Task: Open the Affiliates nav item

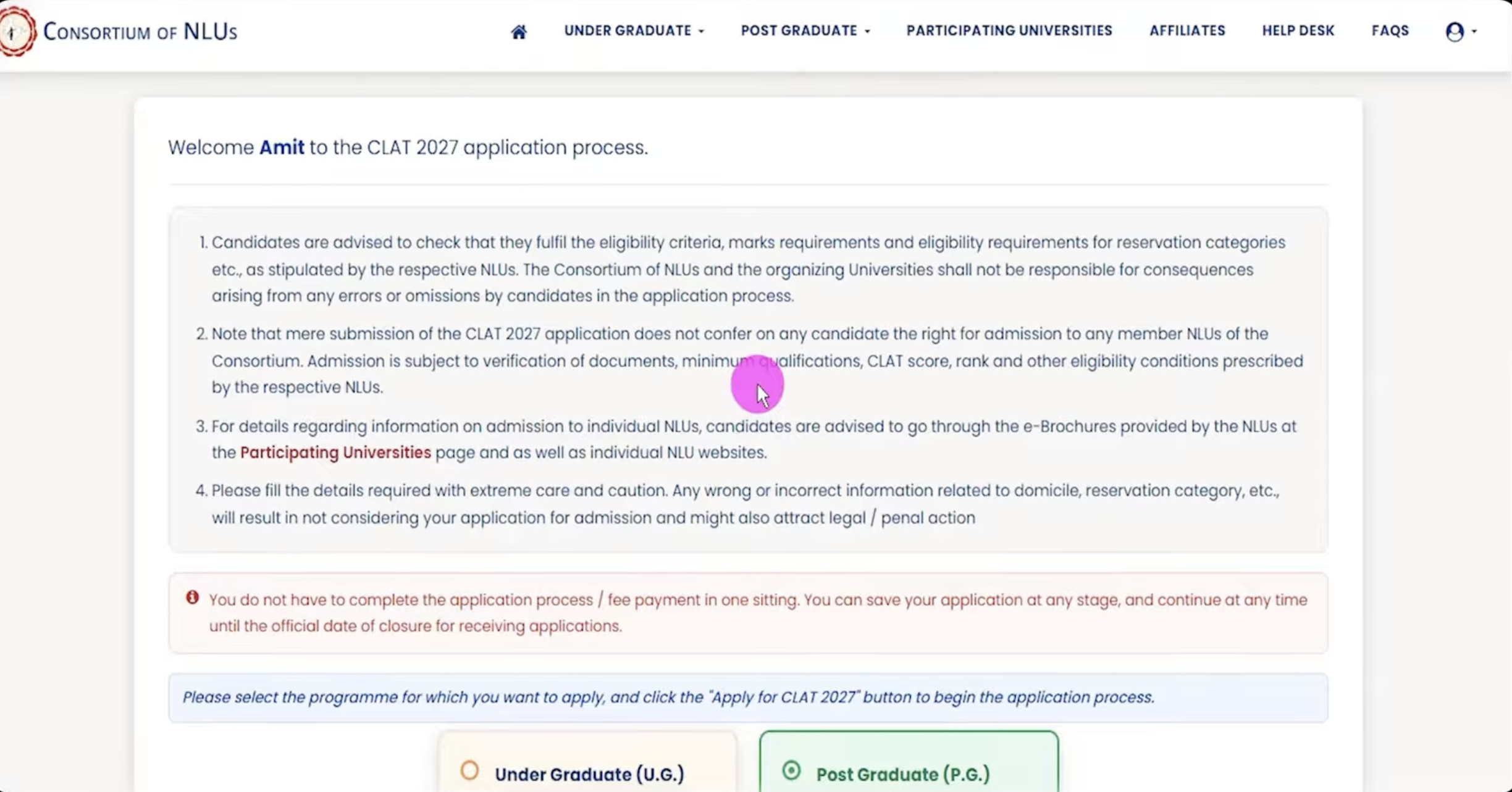Action: pos(1187,31)
